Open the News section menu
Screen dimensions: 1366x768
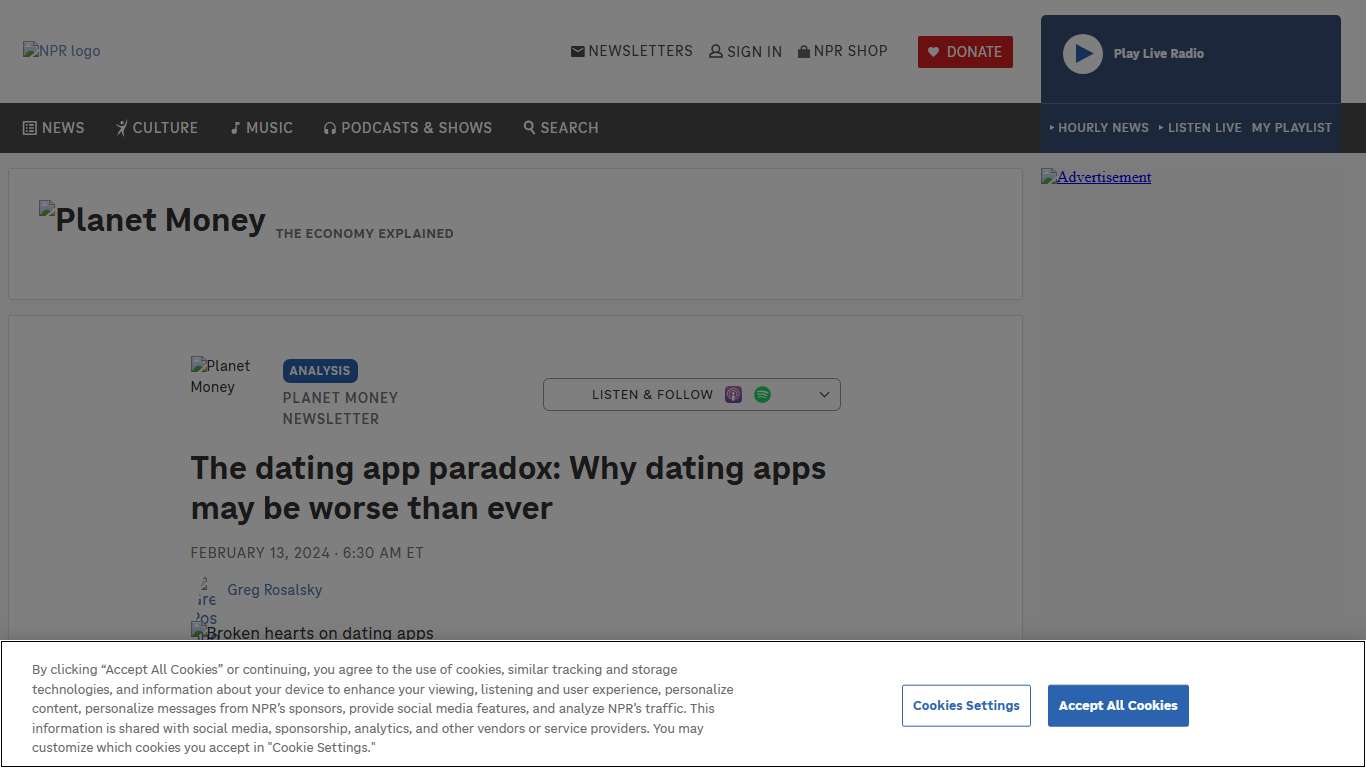point(54,127)
